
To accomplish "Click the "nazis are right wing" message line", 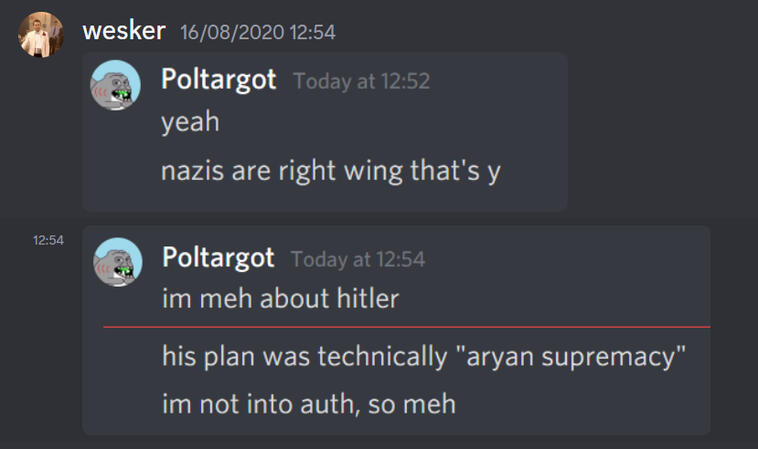I will [x=331, y=171].
